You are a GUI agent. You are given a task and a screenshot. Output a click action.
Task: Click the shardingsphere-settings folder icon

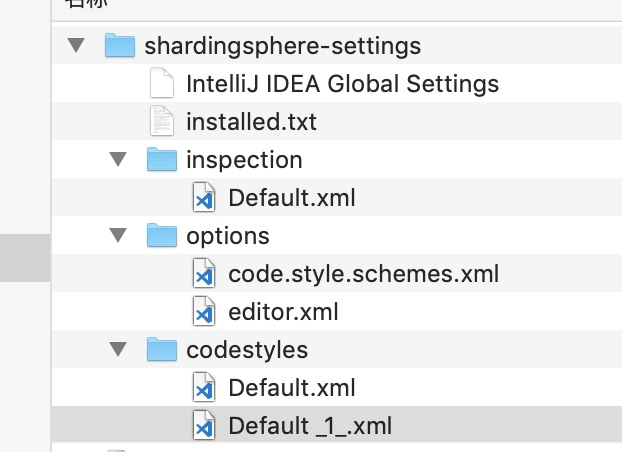(120, 46)
